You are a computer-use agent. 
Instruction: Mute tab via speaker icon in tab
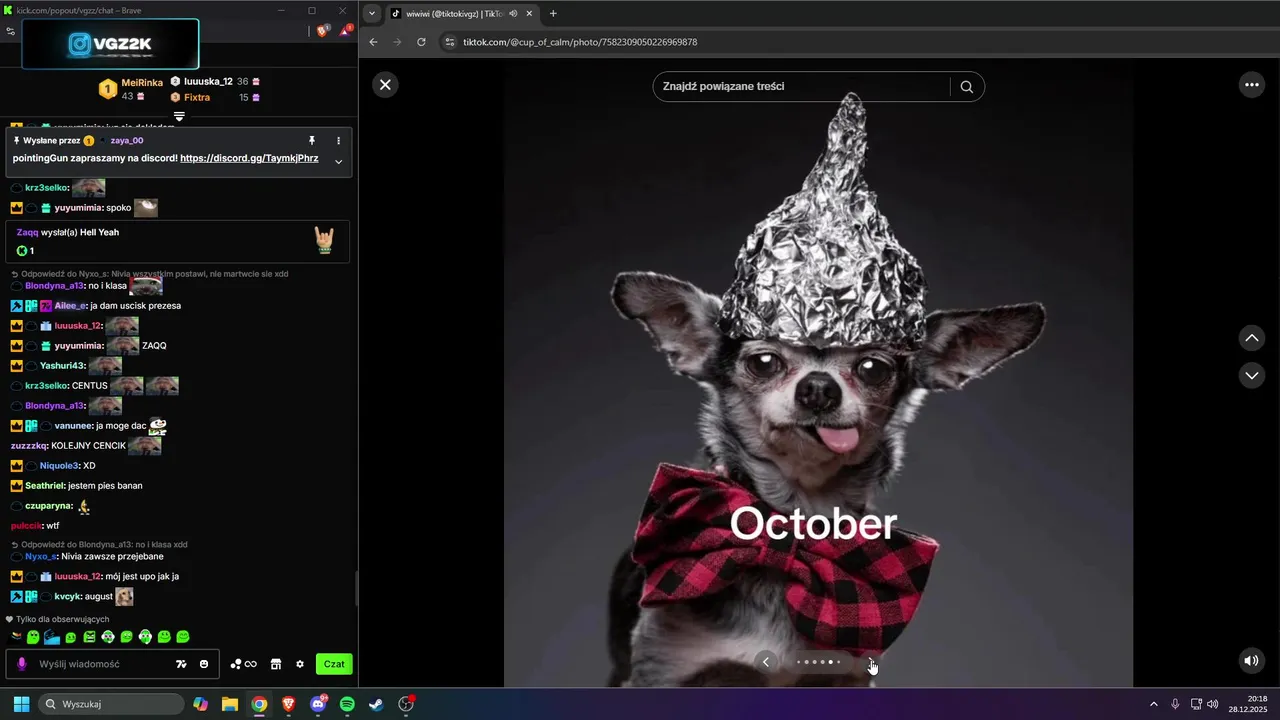coord(513,13)
